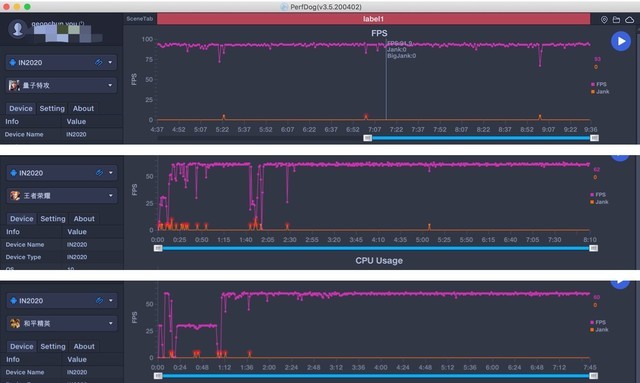Click the user avatar icon
640x383 pixels.
point(18,29)
